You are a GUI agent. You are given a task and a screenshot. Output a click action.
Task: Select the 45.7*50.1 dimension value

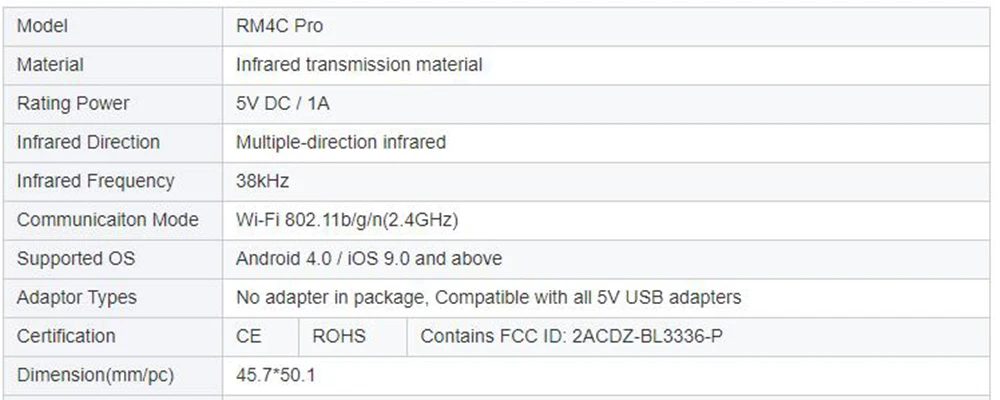276,376
